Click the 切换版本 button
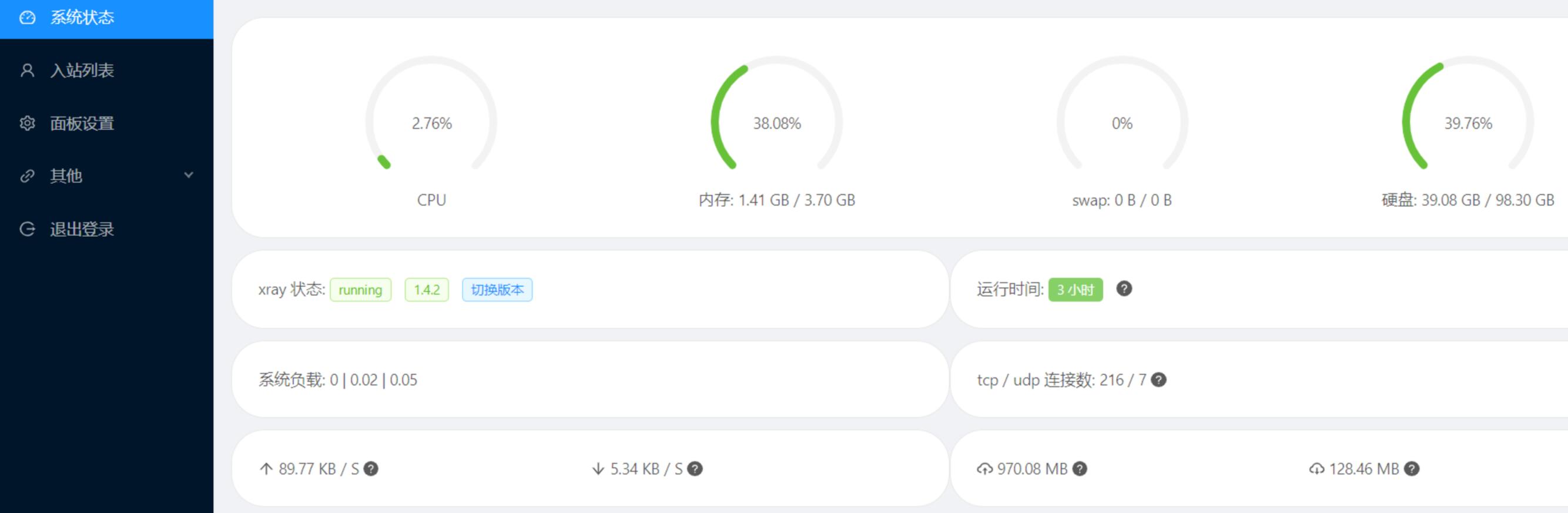 click(497, 290)
